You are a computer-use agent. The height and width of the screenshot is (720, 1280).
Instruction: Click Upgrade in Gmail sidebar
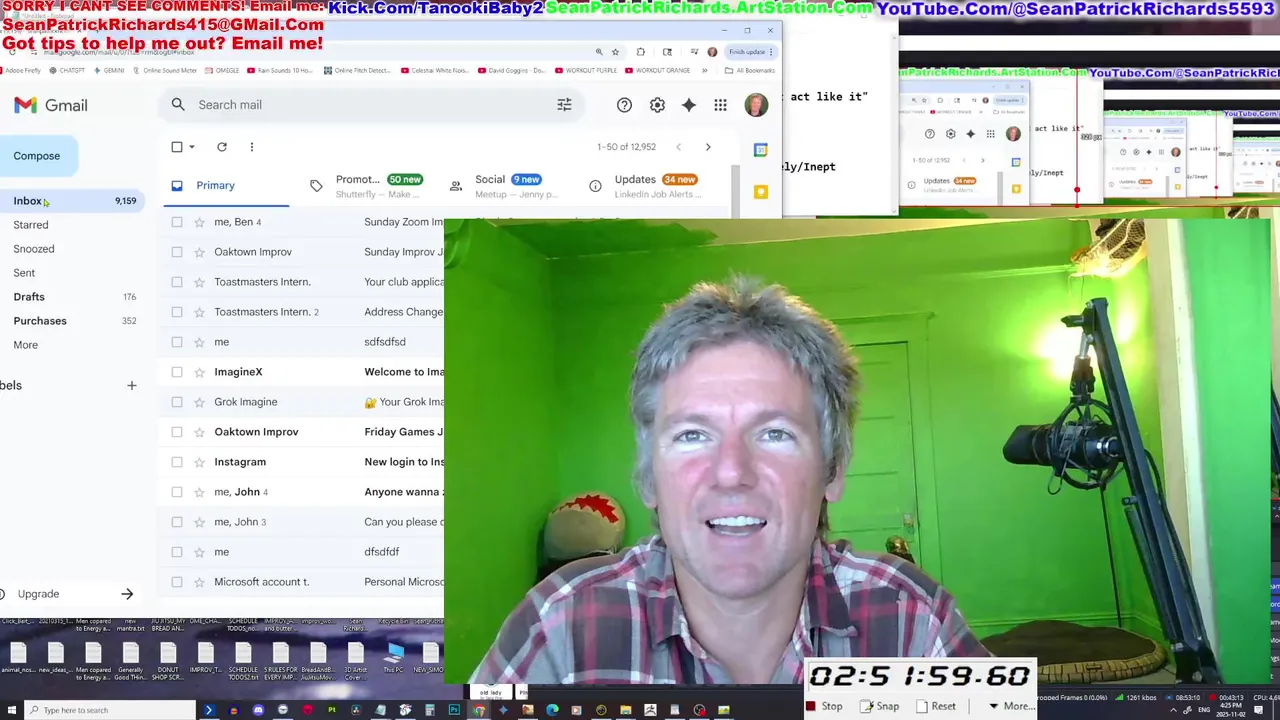click(38, 594)
